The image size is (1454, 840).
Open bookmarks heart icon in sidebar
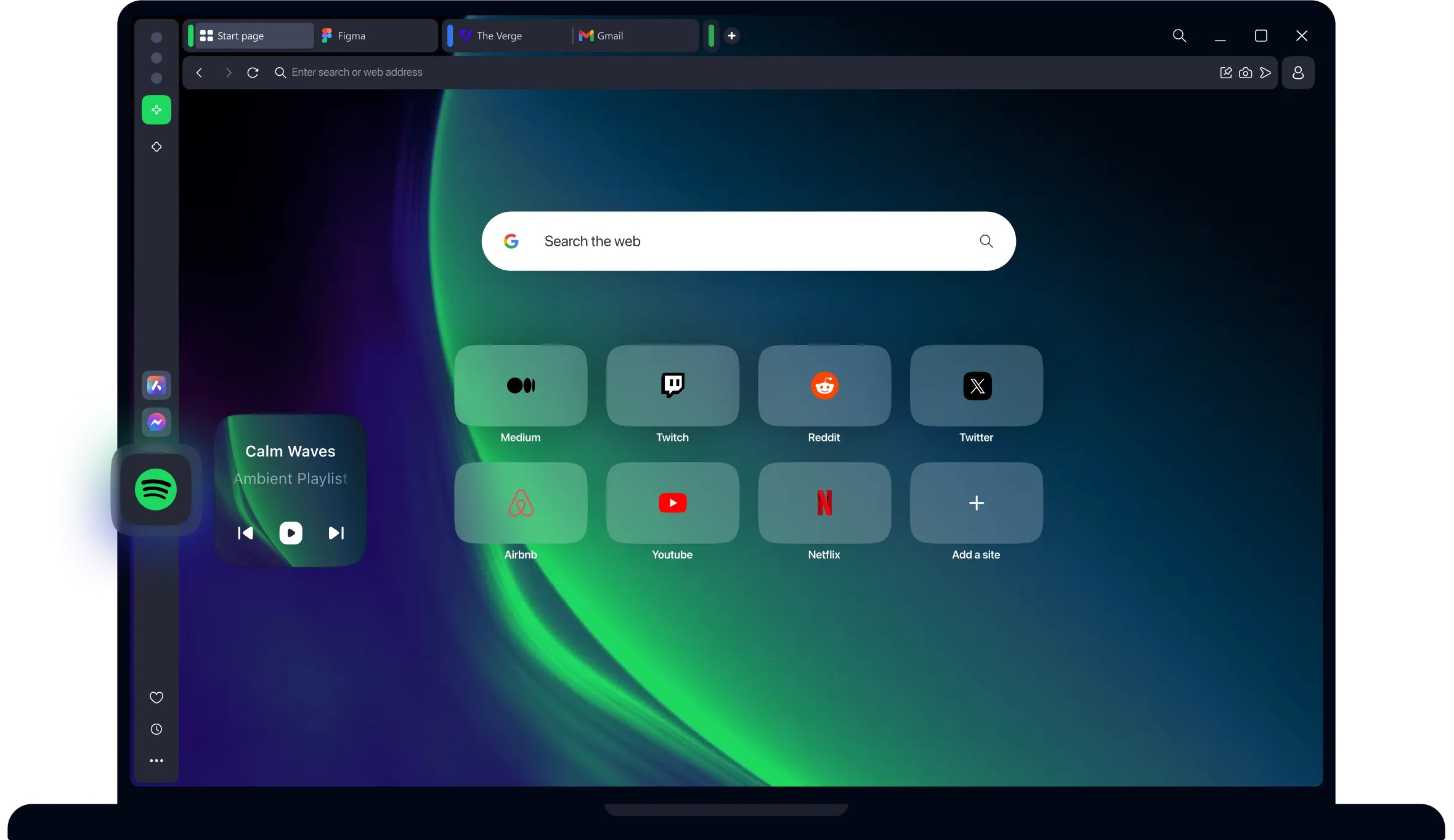tap(156, 697)
